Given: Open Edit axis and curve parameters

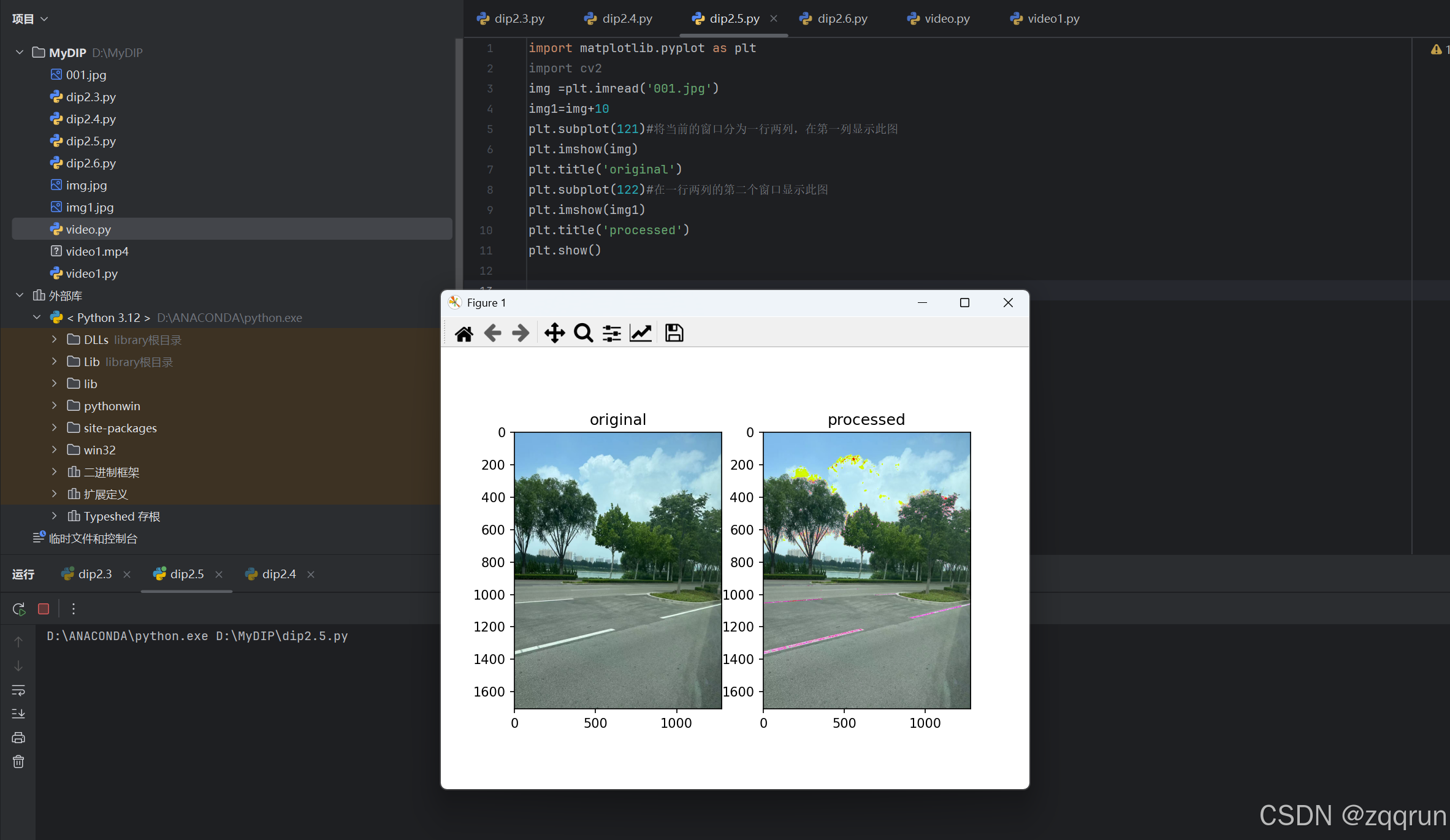Looking at the screenshot, I should [641, 333].
